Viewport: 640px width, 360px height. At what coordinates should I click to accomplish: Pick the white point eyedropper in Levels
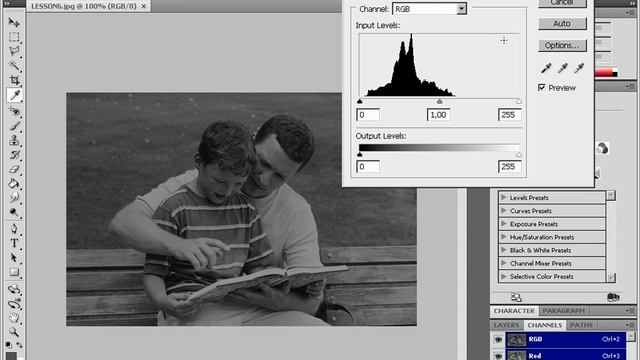coord(579,68)
